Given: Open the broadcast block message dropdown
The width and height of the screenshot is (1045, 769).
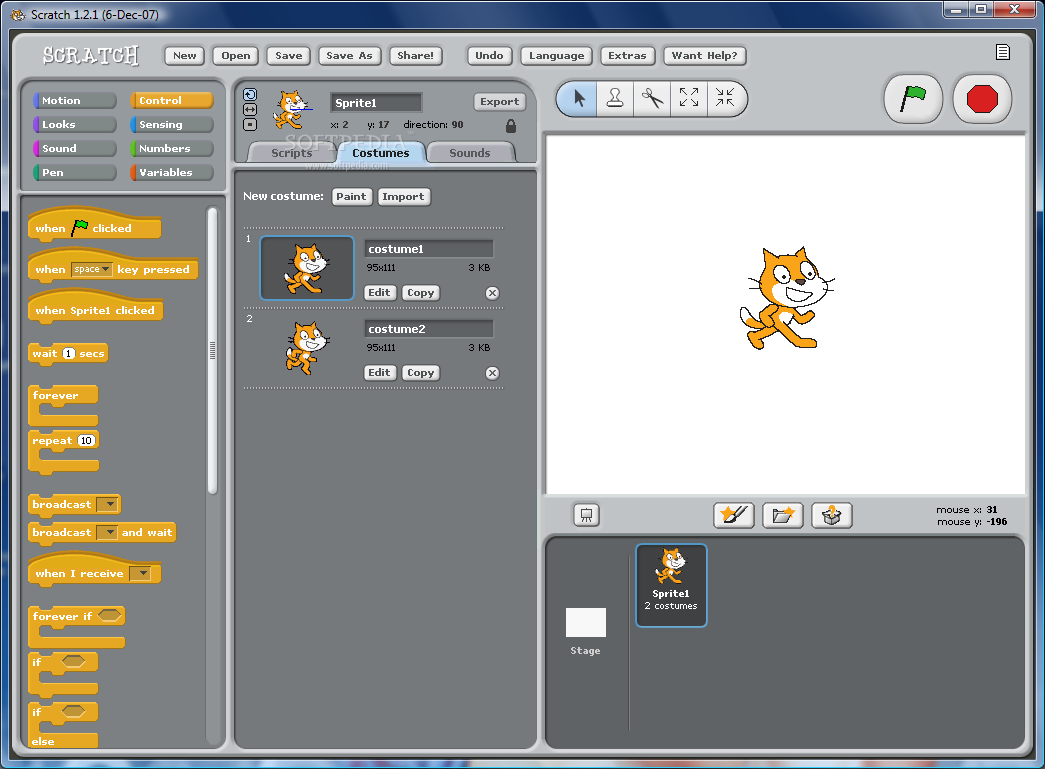Looking at the screenshot, I should (107, 504).
